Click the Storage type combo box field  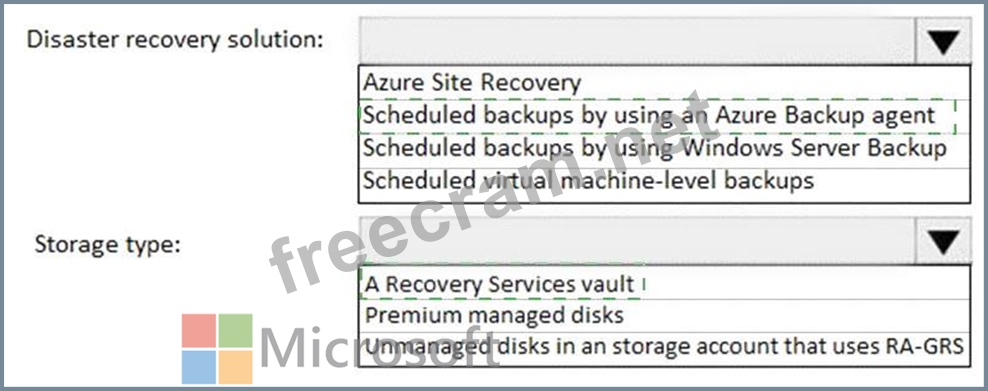[638, 241]
